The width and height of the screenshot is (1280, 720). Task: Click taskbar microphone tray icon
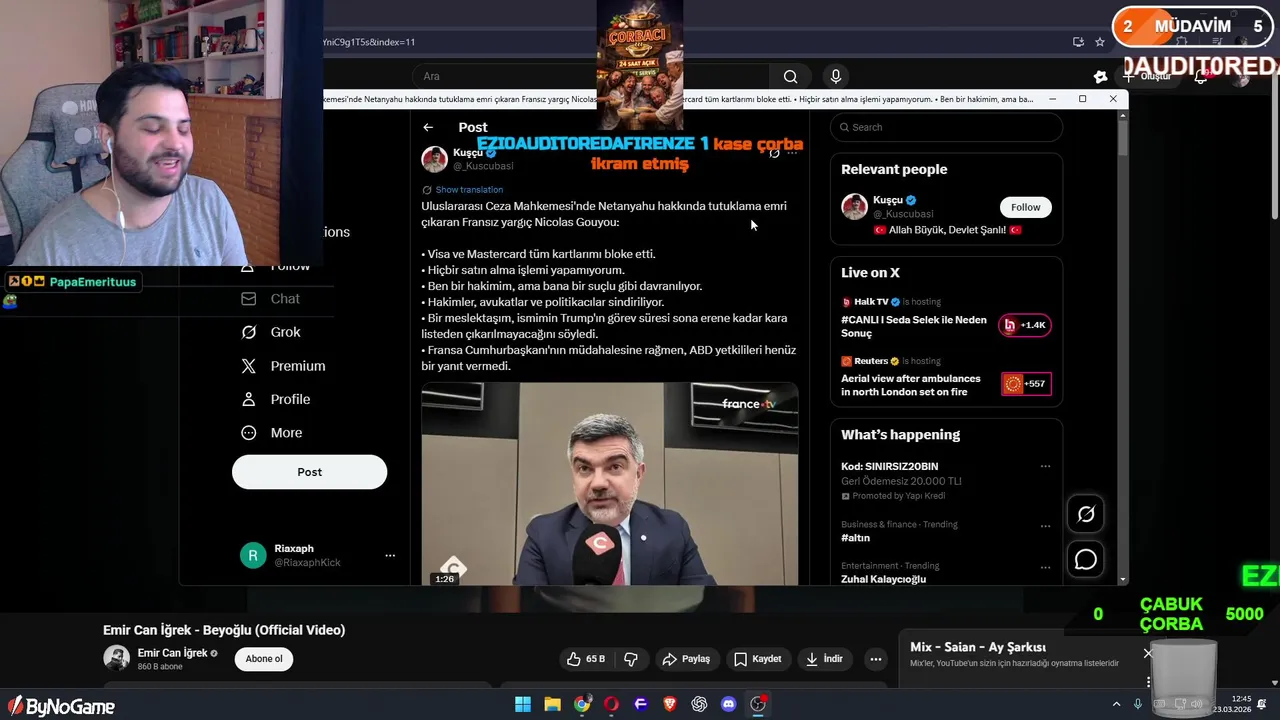tap(1138, 704)
